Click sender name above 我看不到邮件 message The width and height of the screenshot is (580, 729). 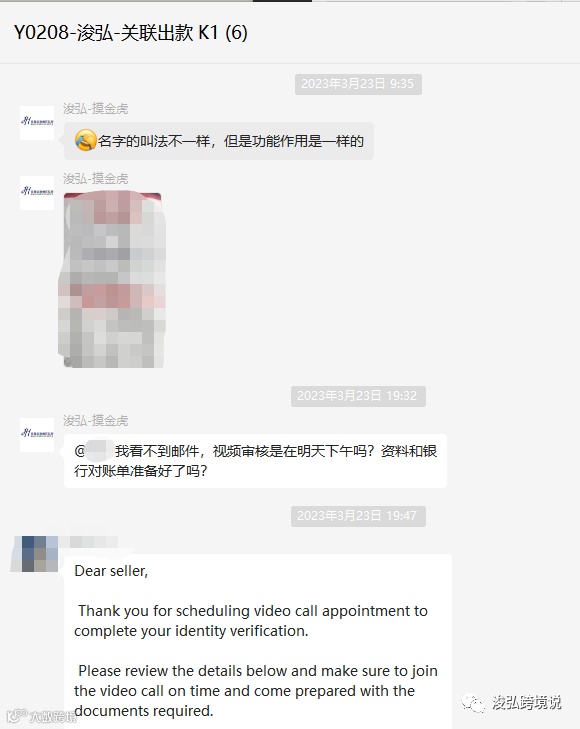click(x=95, y=421)
